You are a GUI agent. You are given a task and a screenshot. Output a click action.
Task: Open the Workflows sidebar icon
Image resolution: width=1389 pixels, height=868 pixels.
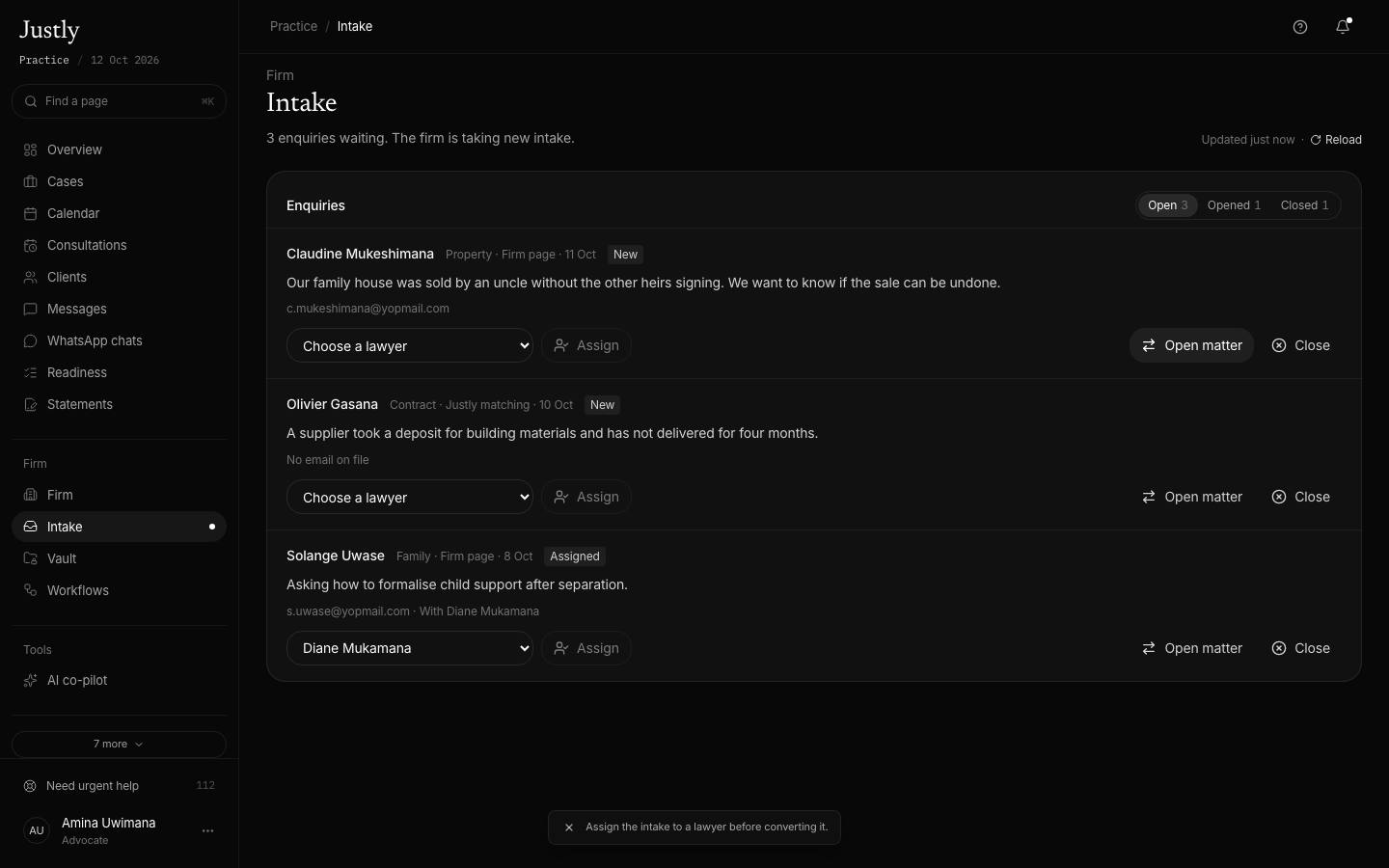pyautogui.click(x=31, y=591)
